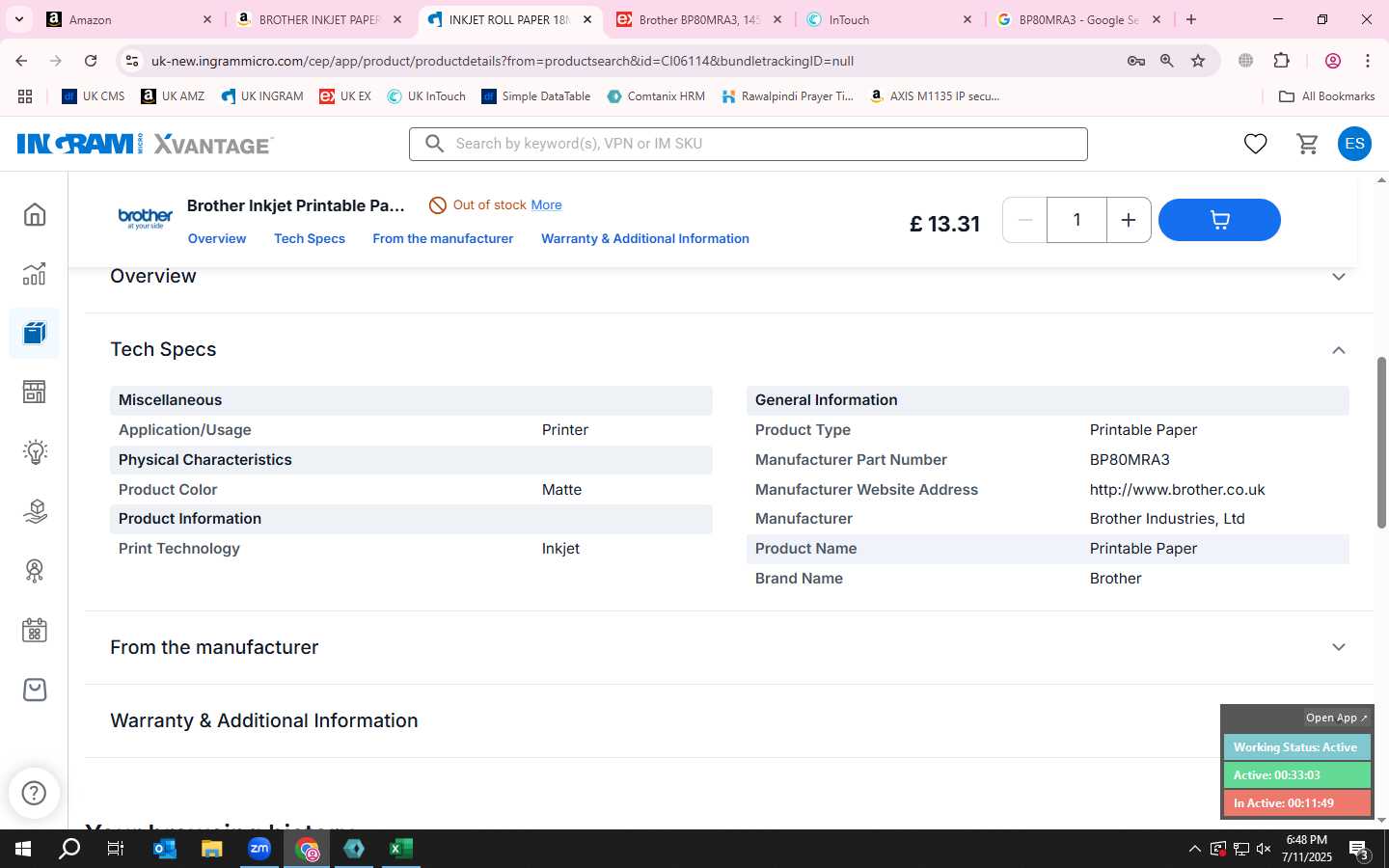Click Open App in the time tracker widget
The height and width of the screenshot is (868, 1389).
click(x=1337, y=718)
